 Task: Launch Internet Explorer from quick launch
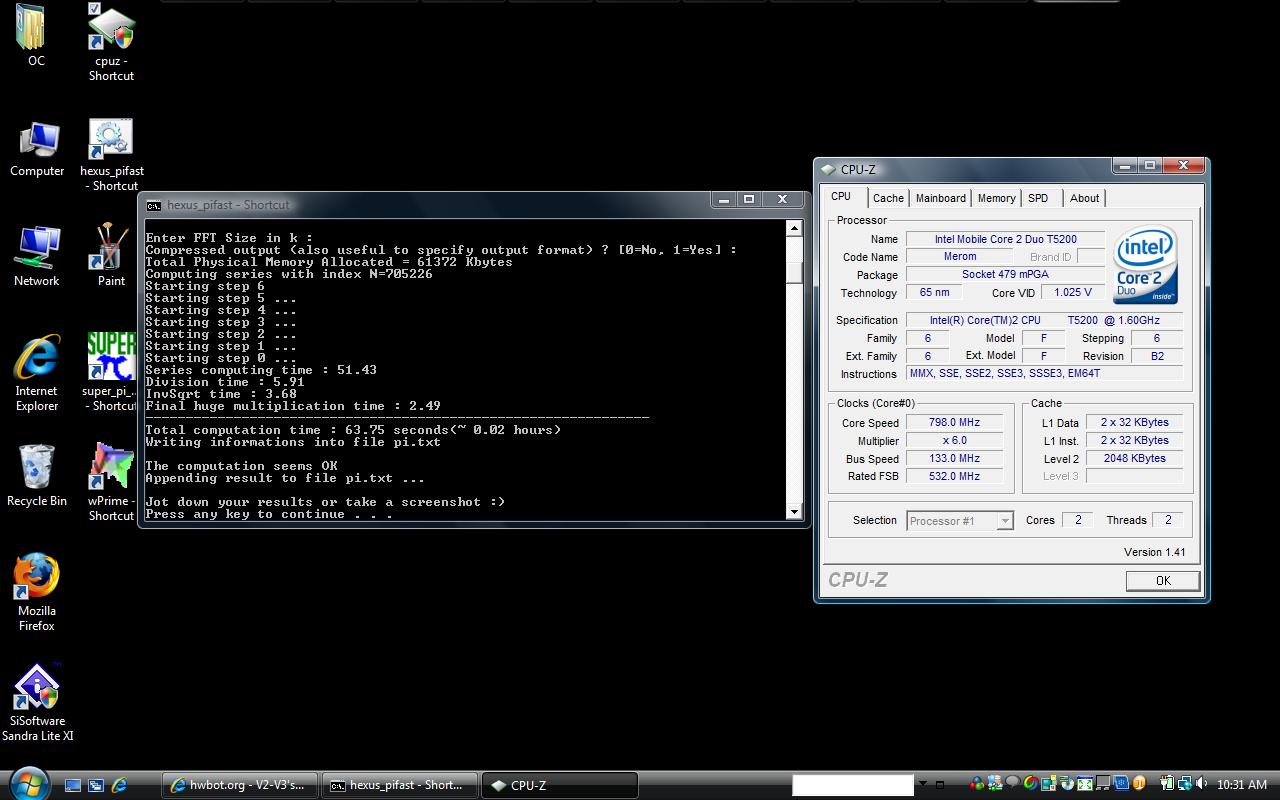tap(119, 786)
